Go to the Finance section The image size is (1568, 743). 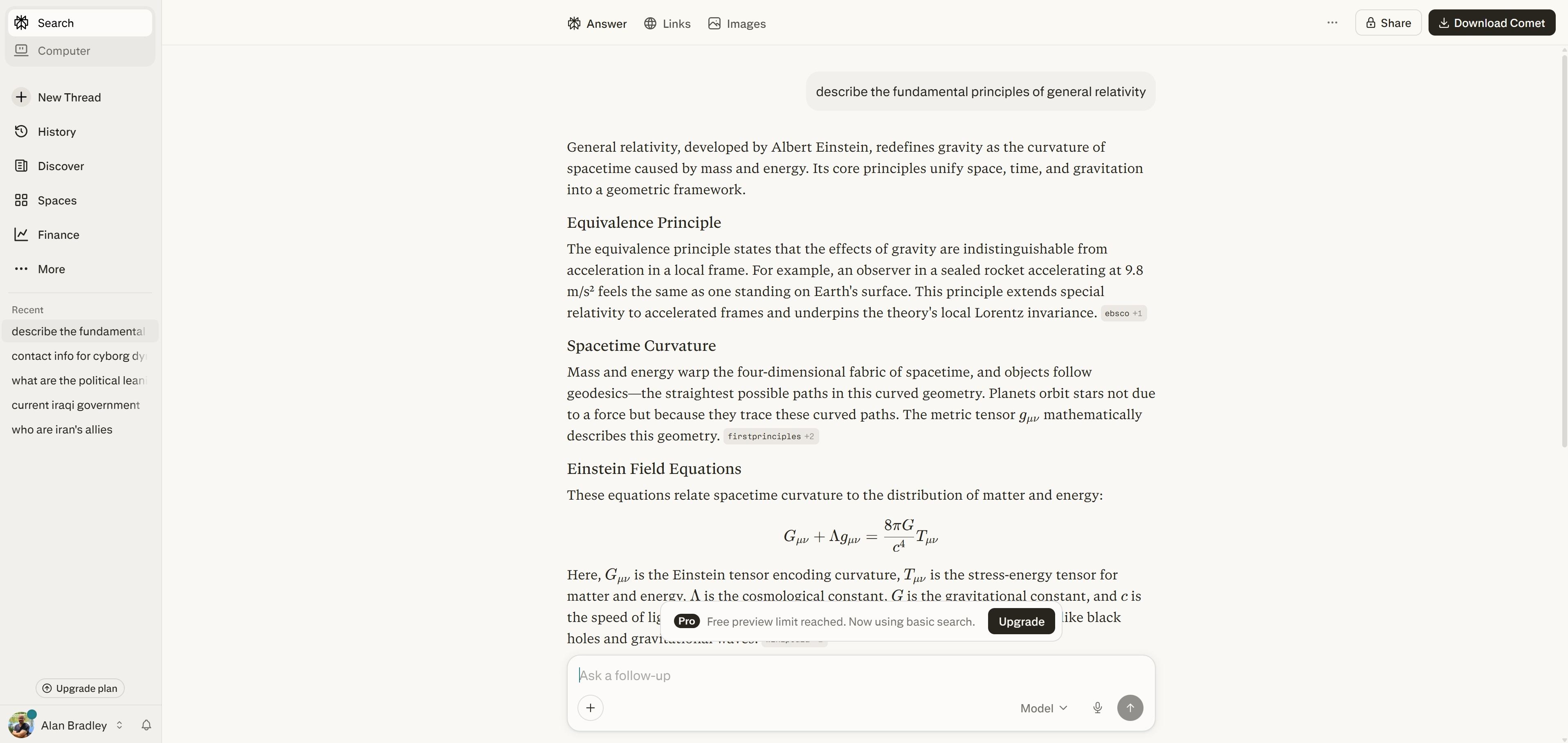point(58,234)
